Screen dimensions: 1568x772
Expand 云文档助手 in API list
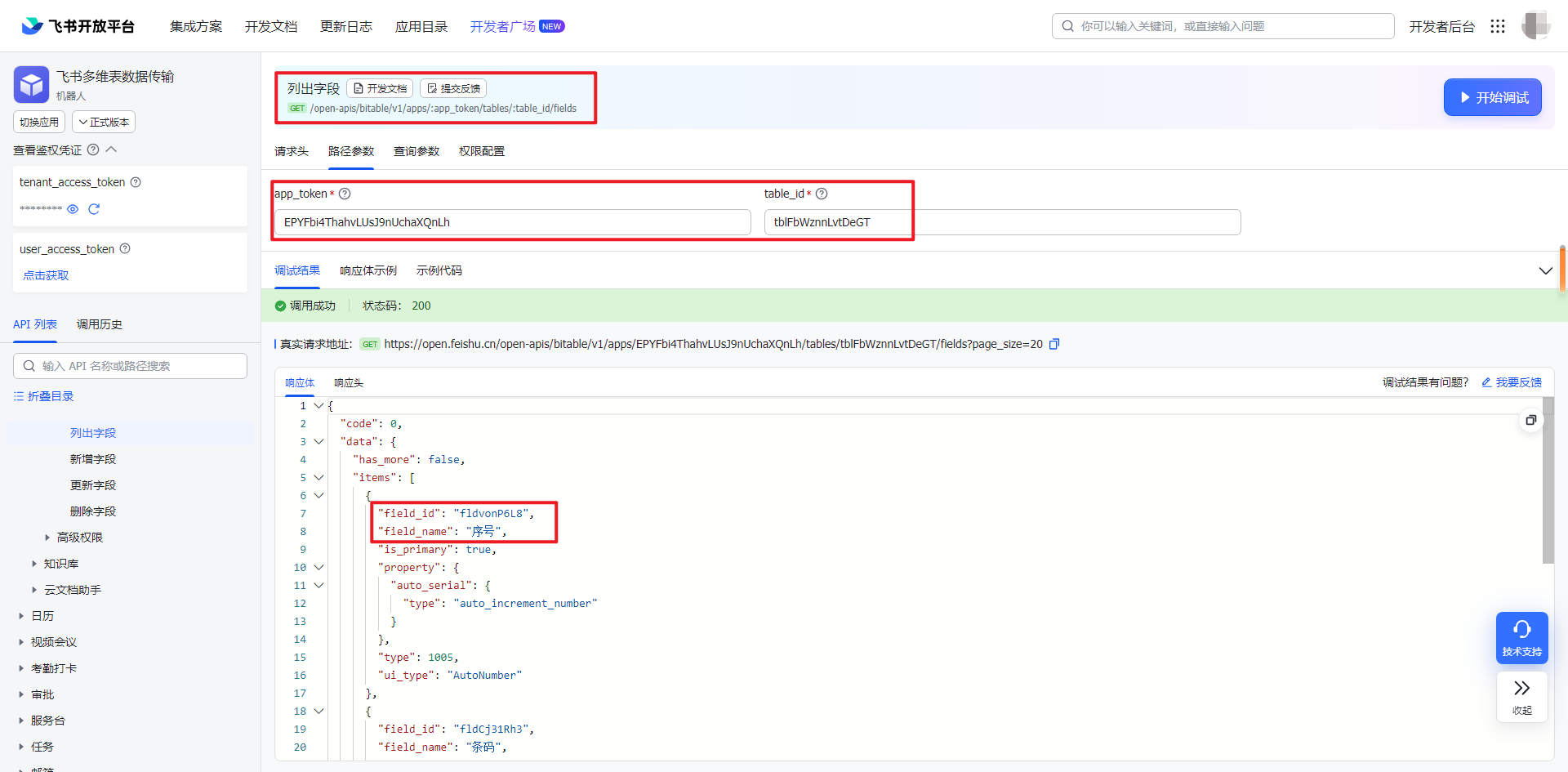click(34, 590)
